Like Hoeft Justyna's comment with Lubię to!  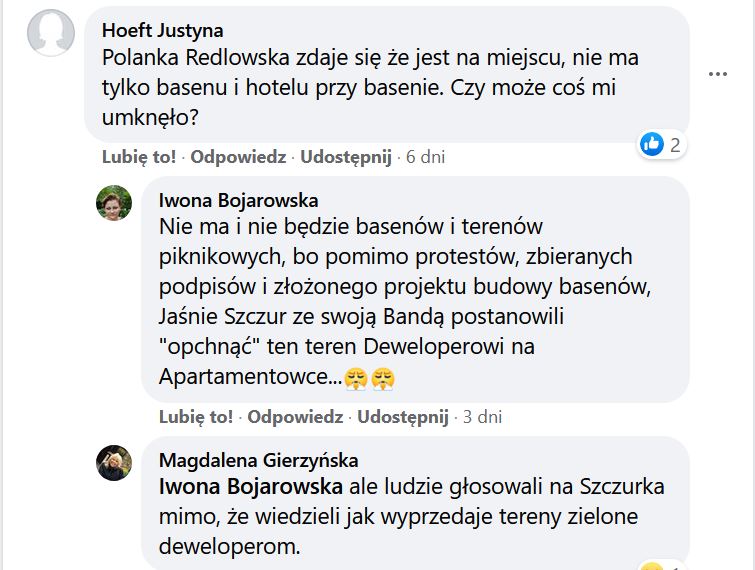pyautogui.click(x=139, y=157)
